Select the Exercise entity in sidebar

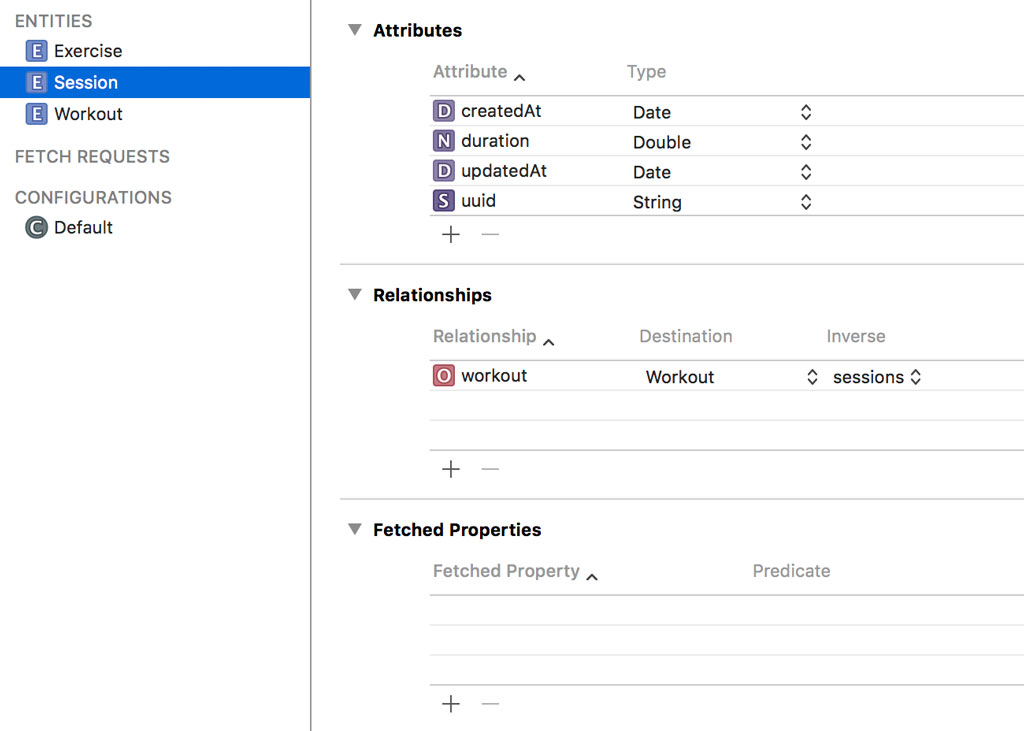(87, 51)
